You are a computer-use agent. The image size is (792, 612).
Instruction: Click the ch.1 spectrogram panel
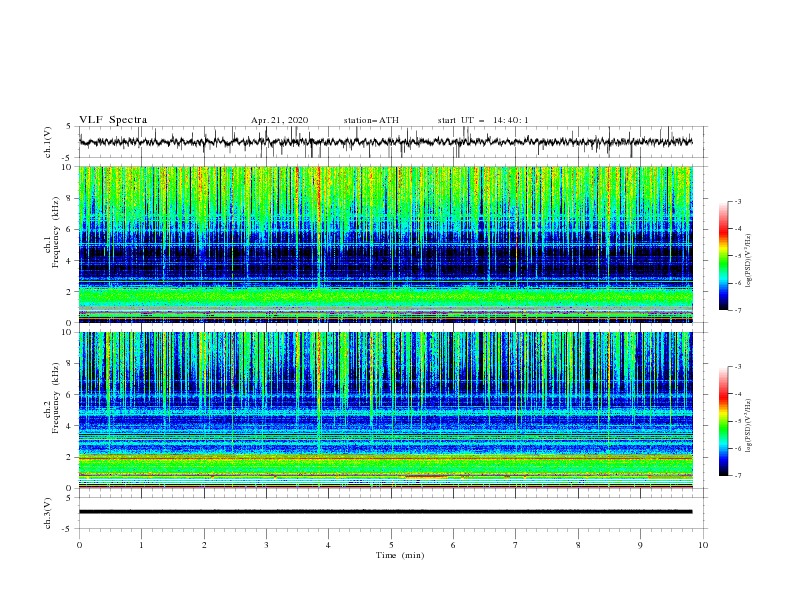[x=385, y=244]
